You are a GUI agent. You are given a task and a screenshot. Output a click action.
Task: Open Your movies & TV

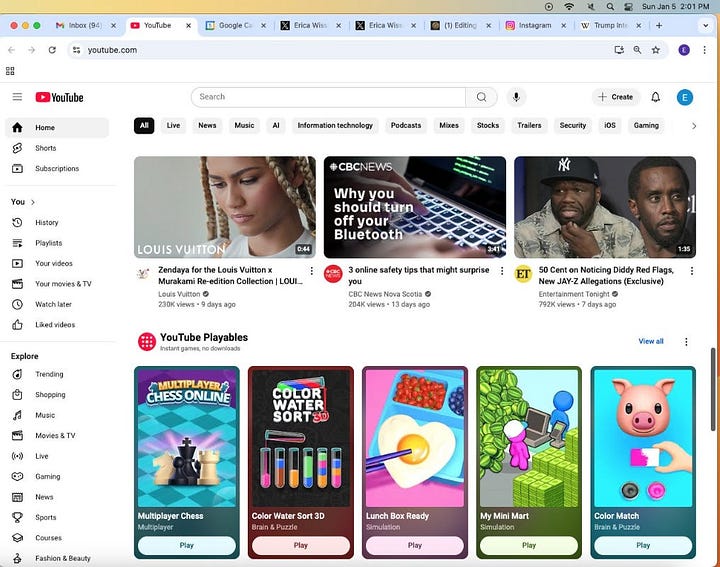57,284
